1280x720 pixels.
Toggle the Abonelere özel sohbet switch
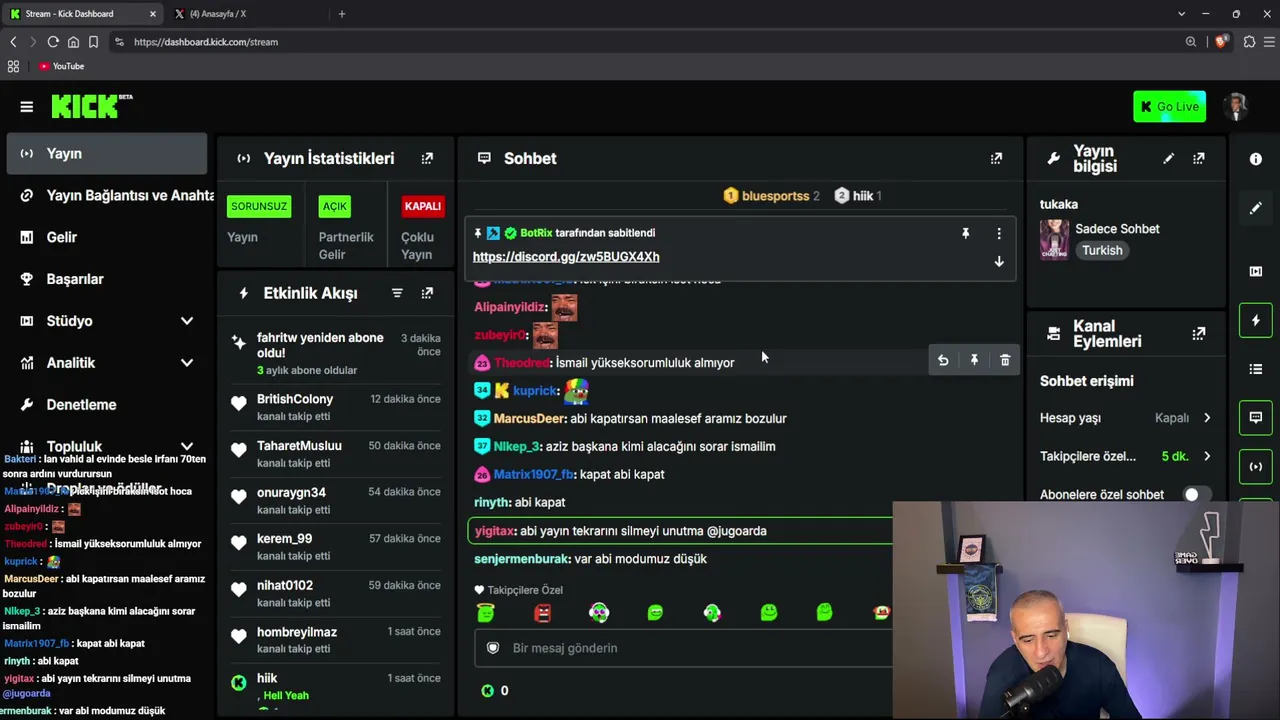pyautogui.click(x=1198, y=495)
